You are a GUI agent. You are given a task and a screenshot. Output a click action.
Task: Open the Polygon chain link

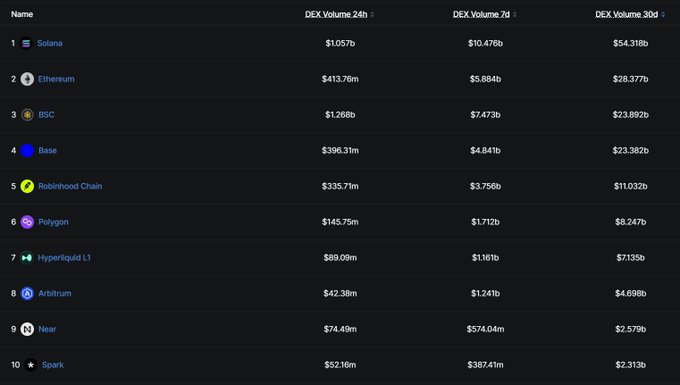[53, 222]
